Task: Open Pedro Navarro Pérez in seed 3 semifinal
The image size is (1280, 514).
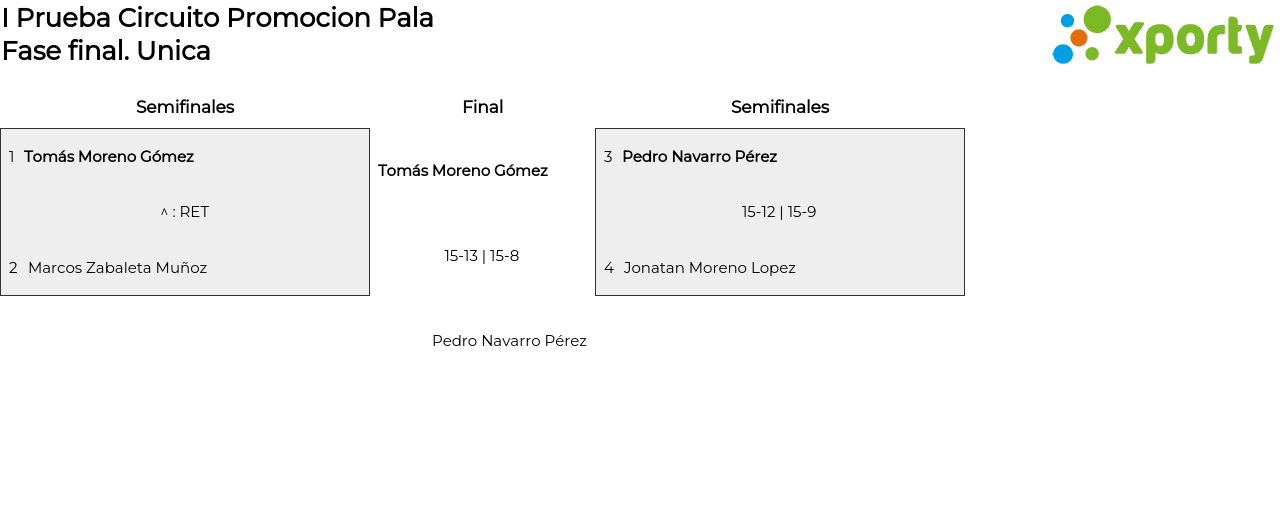Action: (699, 157)
